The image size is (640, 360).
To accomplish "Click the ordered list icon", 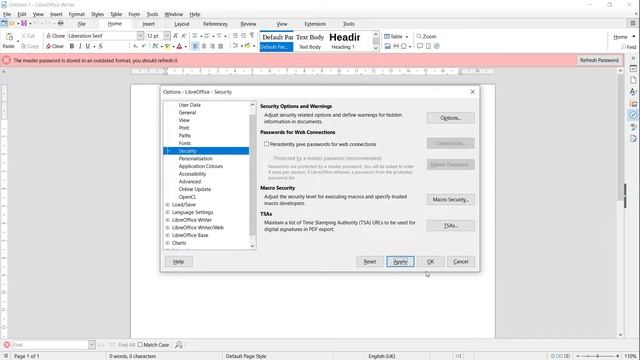I will (207, 36).
